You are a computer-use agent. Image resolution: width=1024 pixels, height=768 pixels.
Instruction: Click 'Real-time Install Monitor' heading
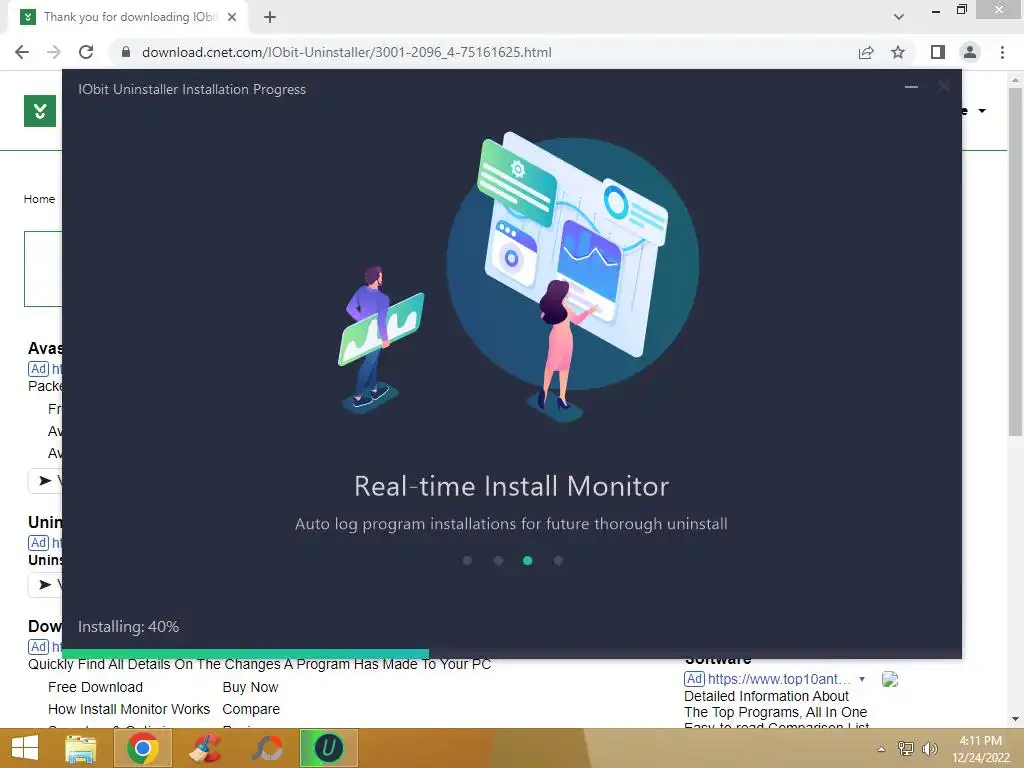[x=511, y=487]
